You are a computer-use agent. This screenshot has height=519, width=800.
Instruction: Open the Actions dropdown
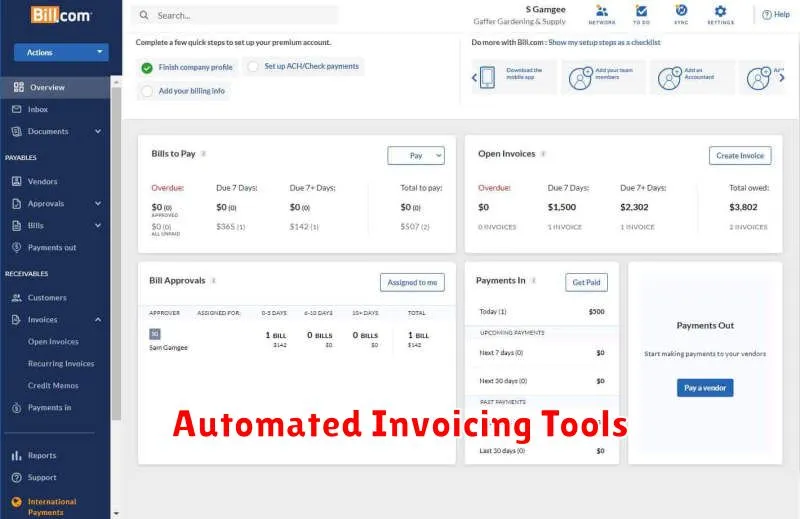point(61,52)
